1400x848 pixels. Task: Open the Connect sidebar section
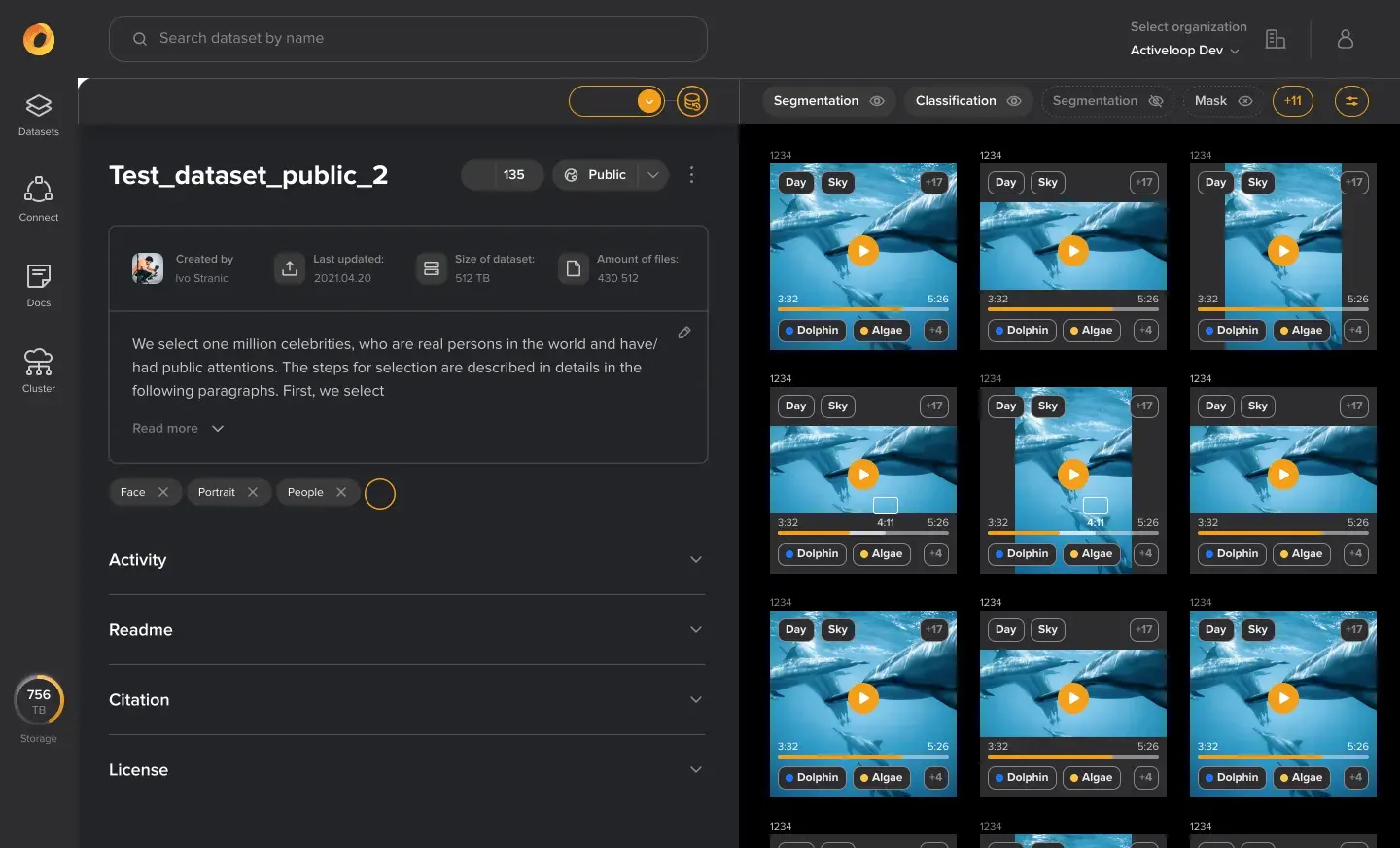point(39,199)
